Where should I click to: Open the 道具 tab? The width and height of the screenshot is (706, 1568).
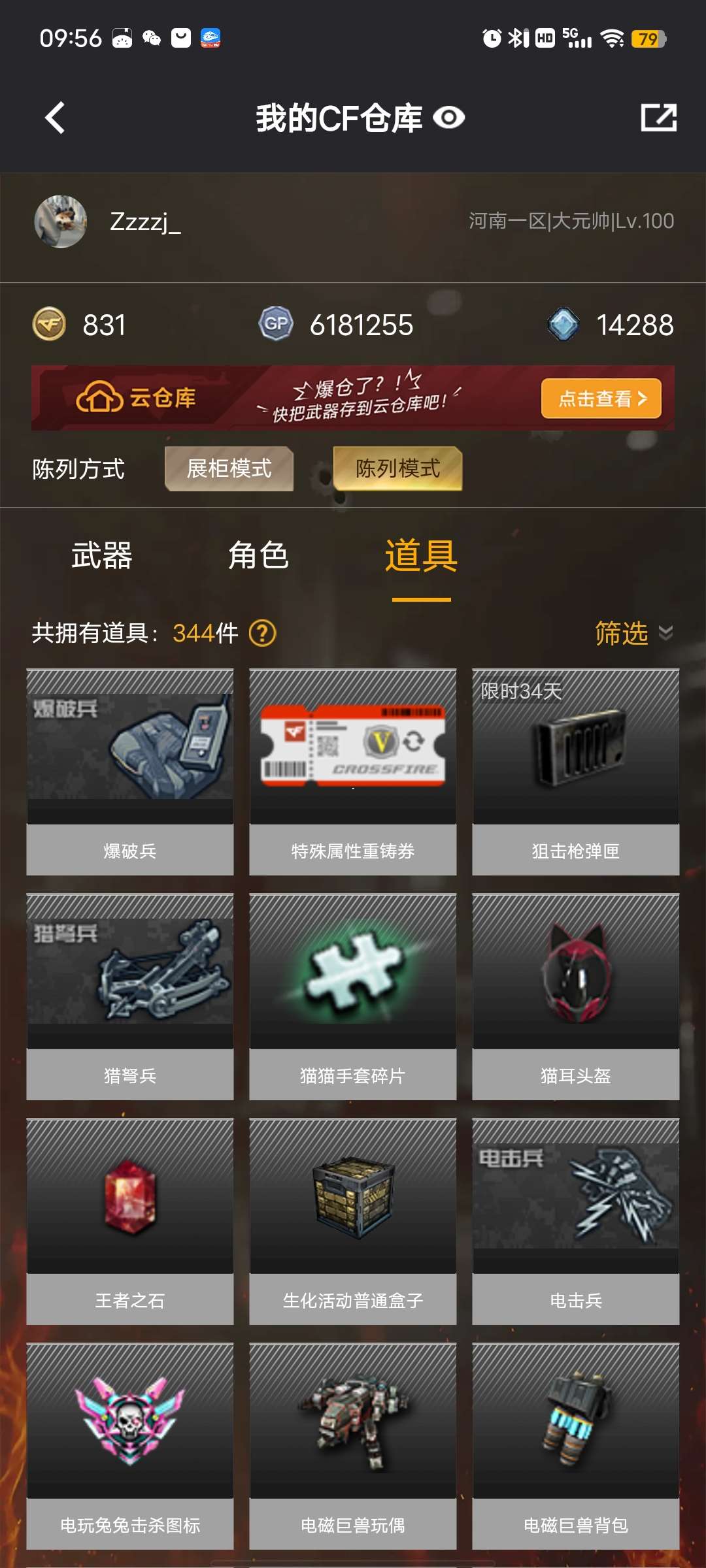(421, 555)
